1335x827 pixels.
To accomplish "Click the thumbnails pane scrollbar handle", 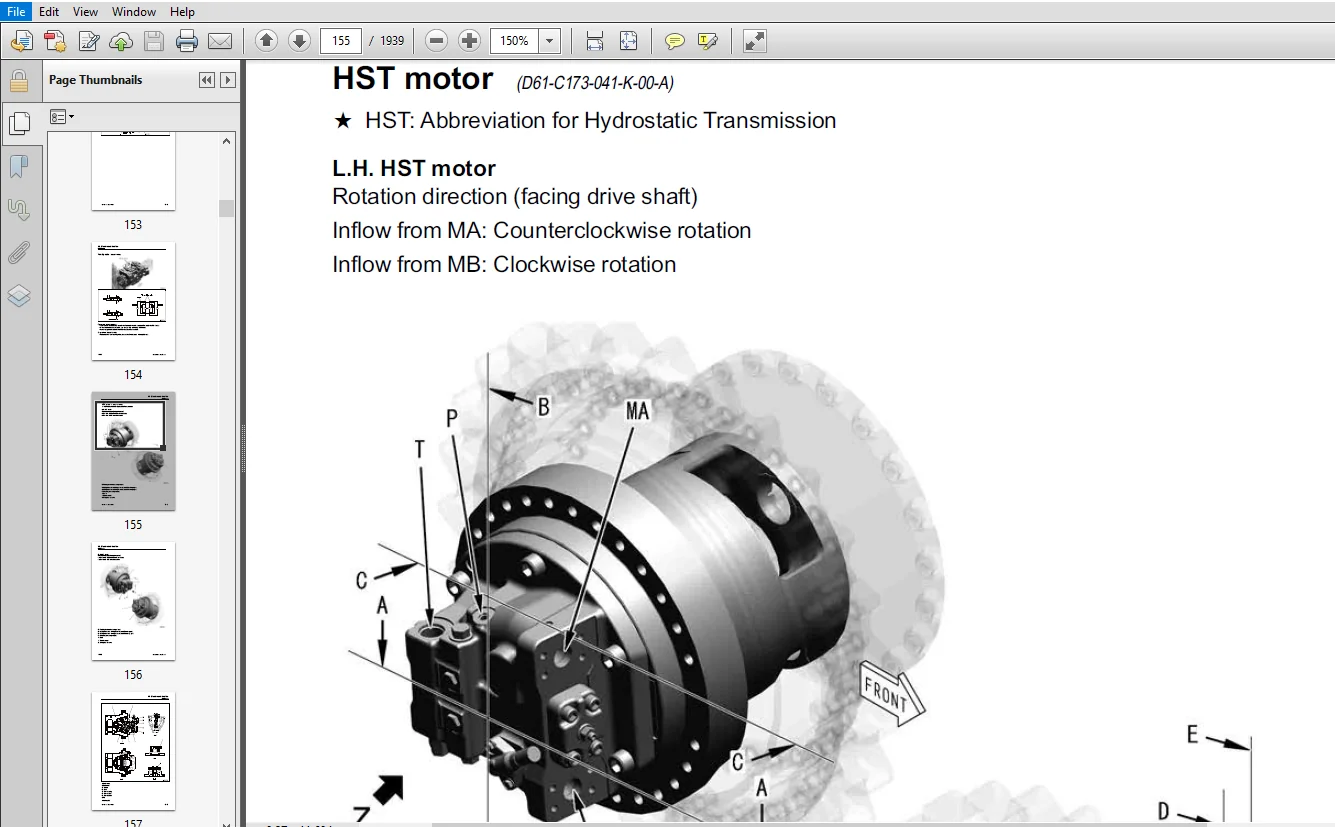I will [x=227, y=208].
